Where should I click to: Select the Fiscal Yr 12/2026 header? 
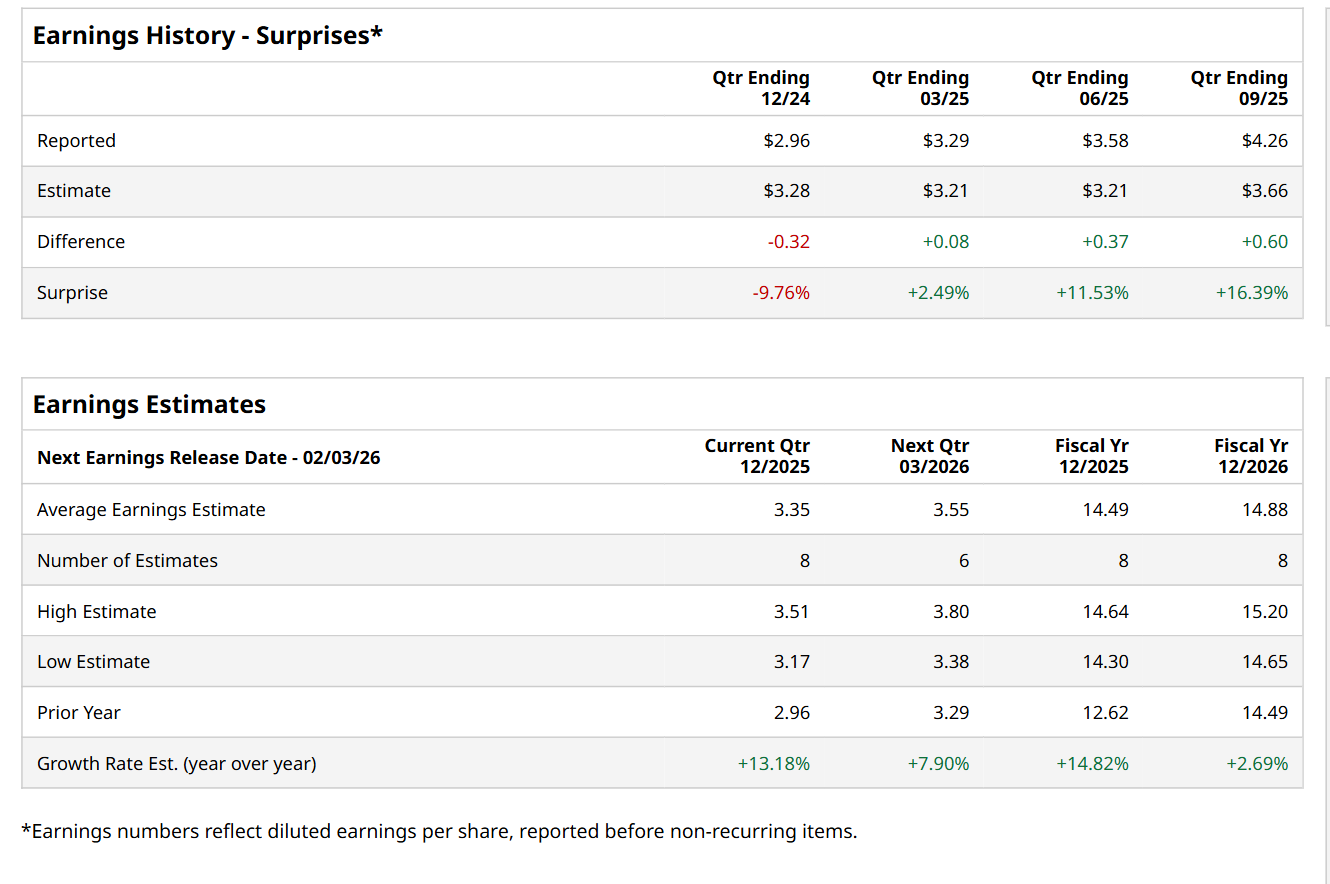point(1251,456)
